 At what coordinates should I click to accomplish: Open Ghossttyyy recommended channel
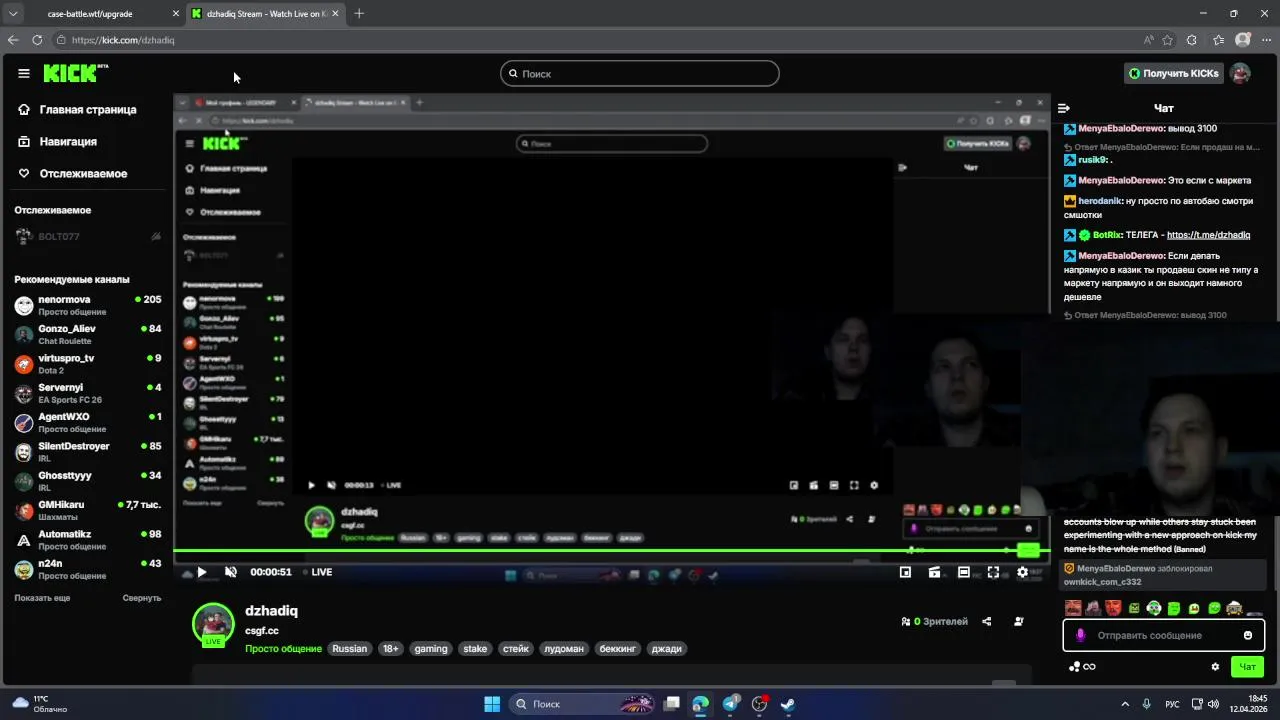(x=87, y=481)
